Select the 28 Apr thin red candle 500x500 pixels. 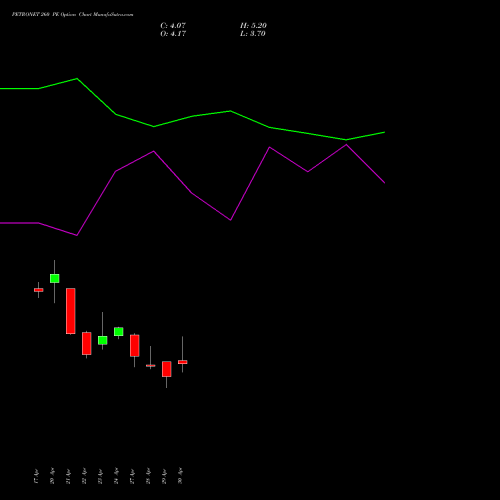[x=151, y=366]
